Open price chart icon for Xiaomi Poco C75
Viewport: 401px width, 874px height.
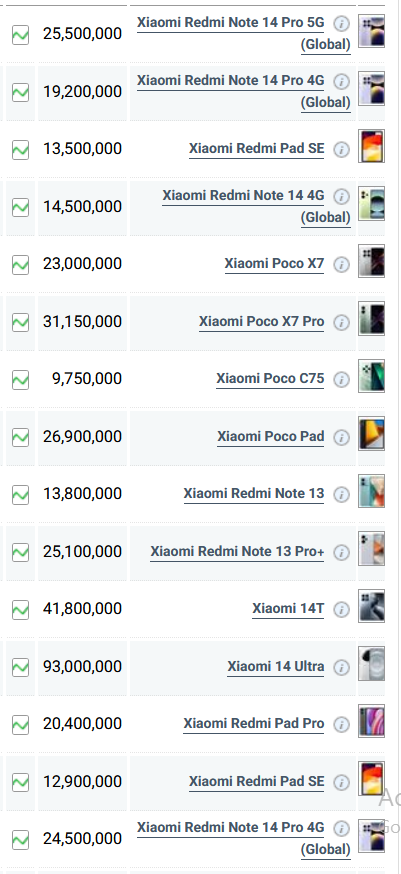(21, 380)
